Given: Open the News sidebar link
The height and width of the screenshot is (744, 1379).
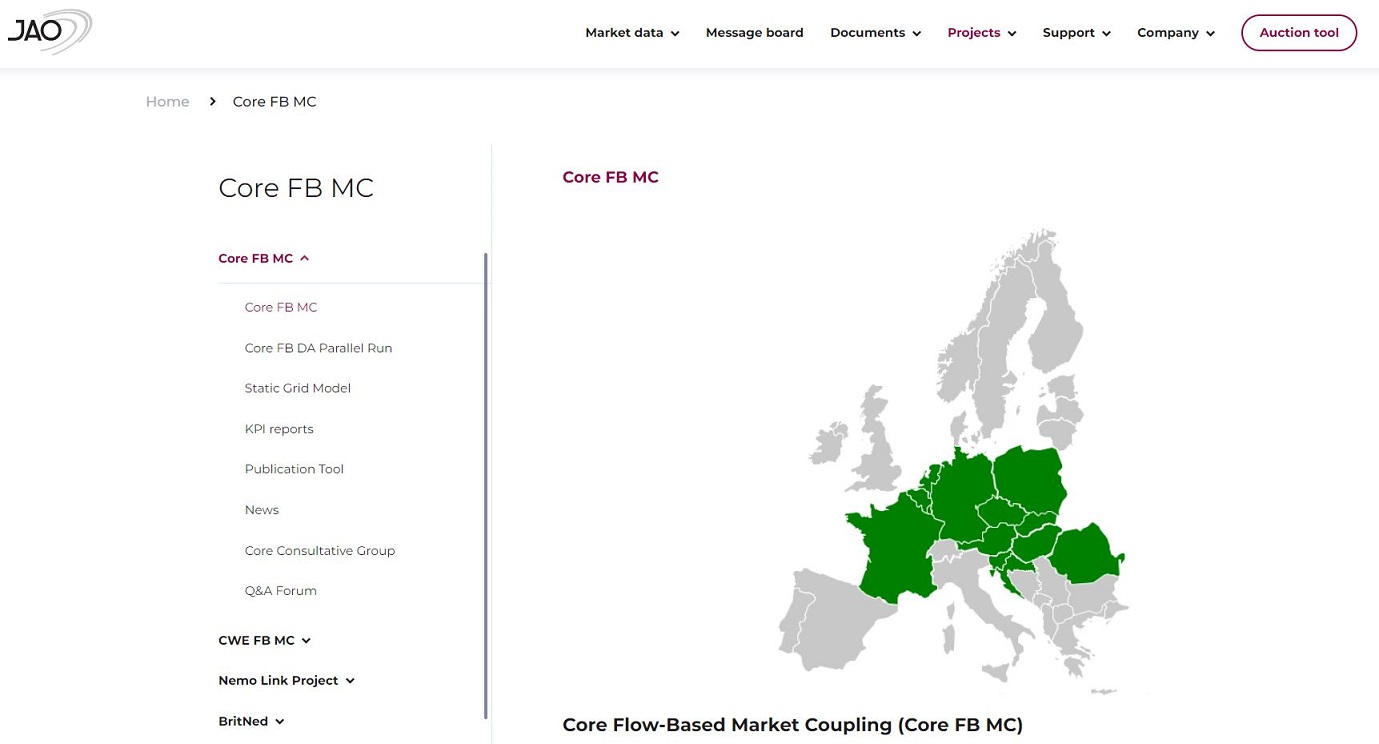Looking at the screenshot, I should pos(262,510).
